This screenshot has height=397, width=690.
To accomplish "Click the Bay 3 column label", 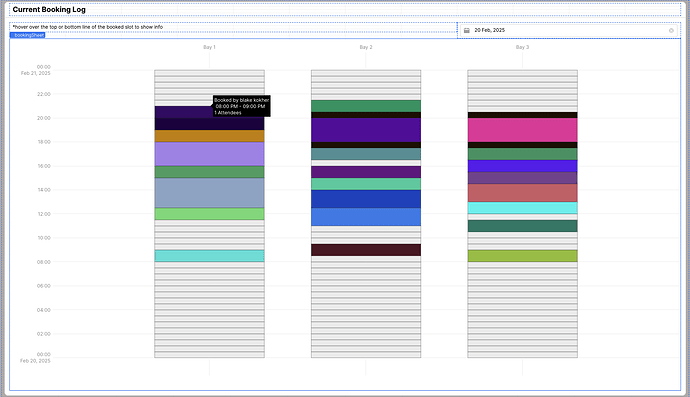I will pos(522,47).
